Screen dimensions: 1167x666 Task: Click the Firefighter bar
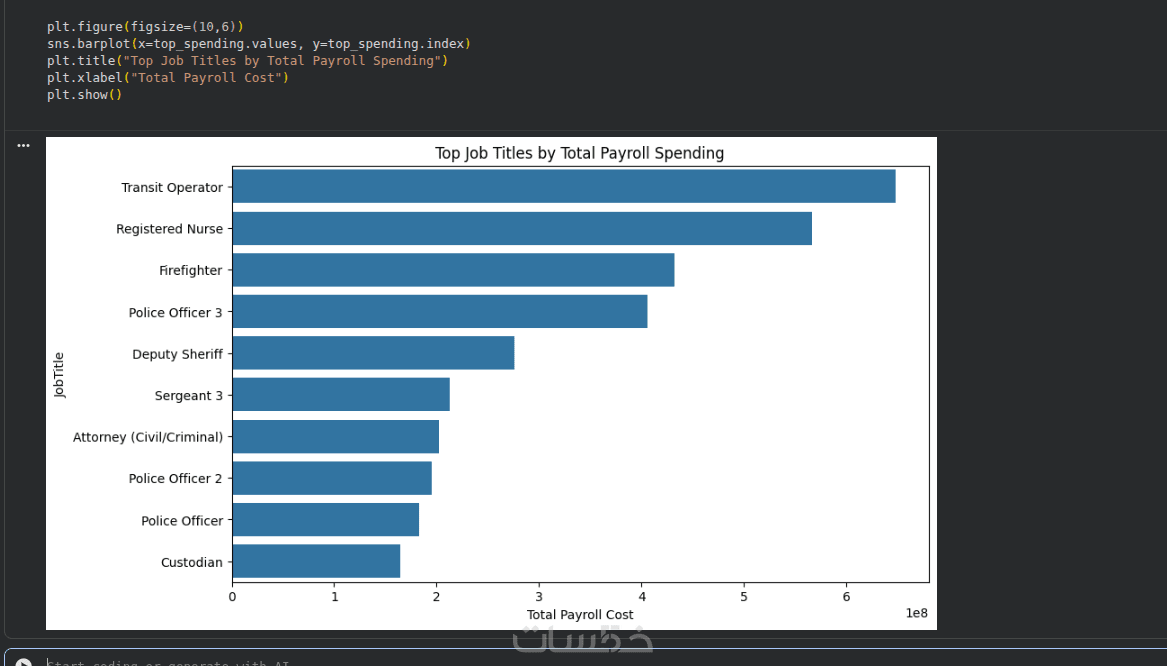(453, 270)
